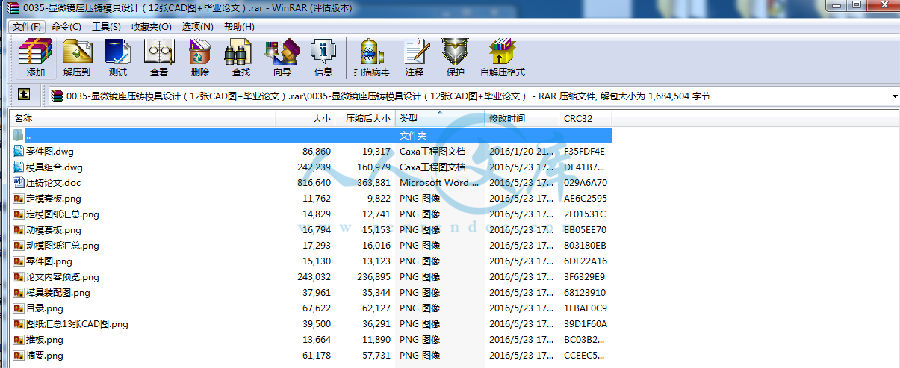Click PNG icon of the 11,762 row
This screenshot has width=900, height=368.
[x=18, y=199]
